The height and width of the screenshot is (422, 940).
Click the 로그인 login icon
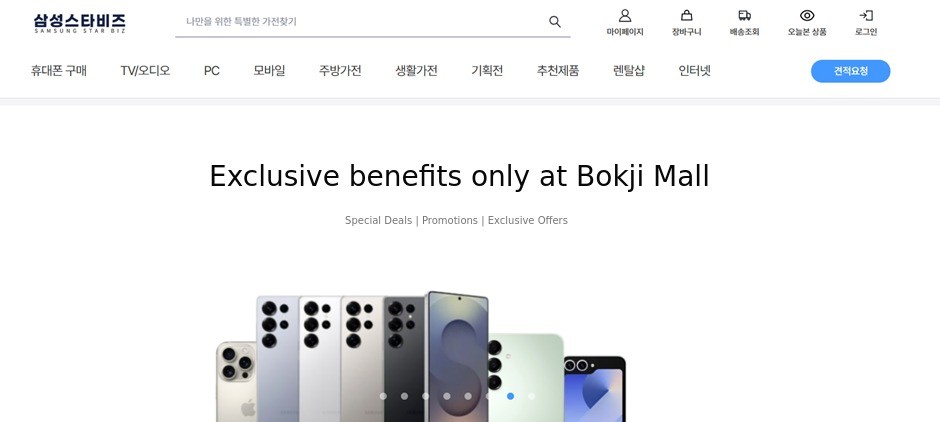coord(866,16)
